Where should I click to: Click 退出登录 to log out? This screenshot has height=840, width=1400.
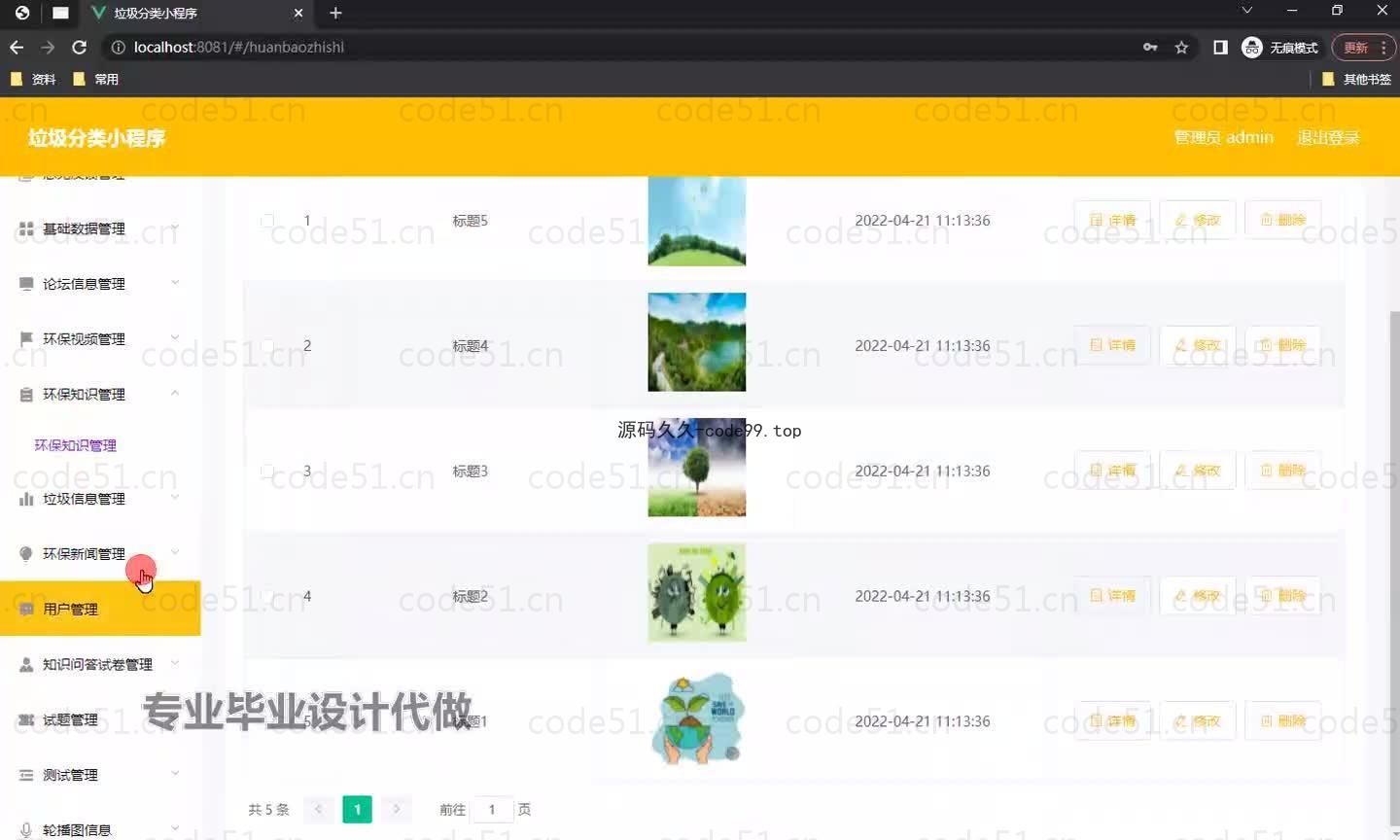click(1328, 137)
